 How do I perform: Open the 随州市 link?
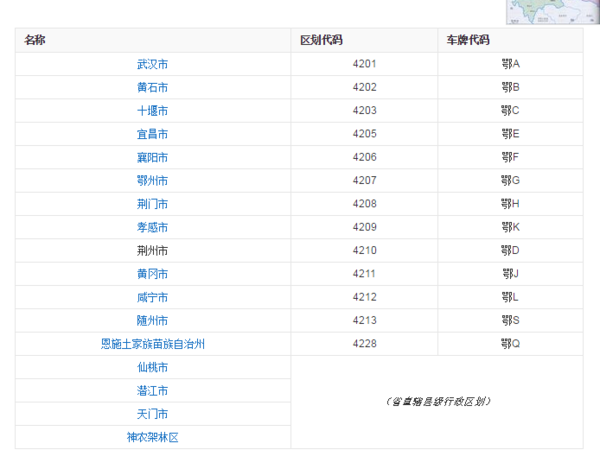tap(152, 320)
